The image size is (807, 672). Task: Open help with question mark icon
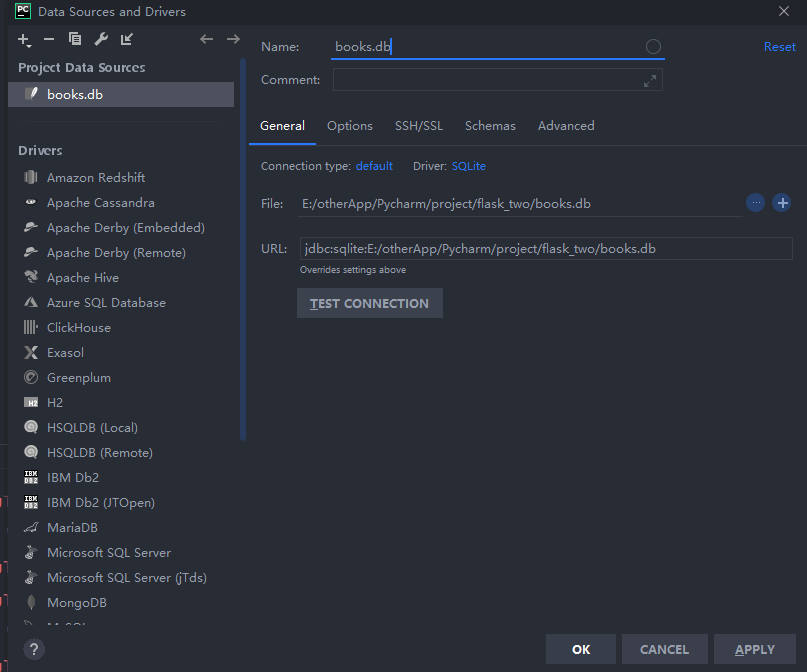34,649
